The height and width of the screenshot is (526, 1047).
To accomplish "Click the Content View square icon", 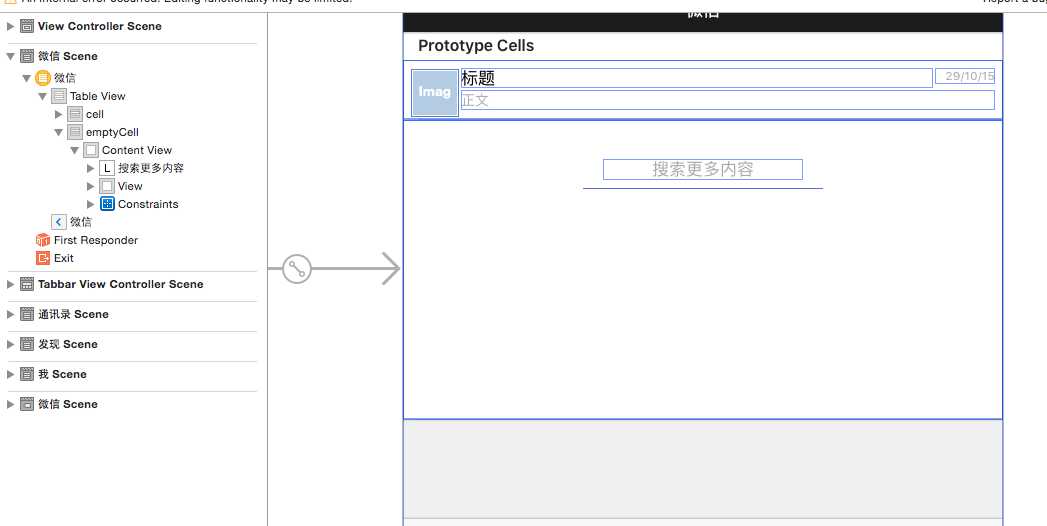I will pos(91,150).
